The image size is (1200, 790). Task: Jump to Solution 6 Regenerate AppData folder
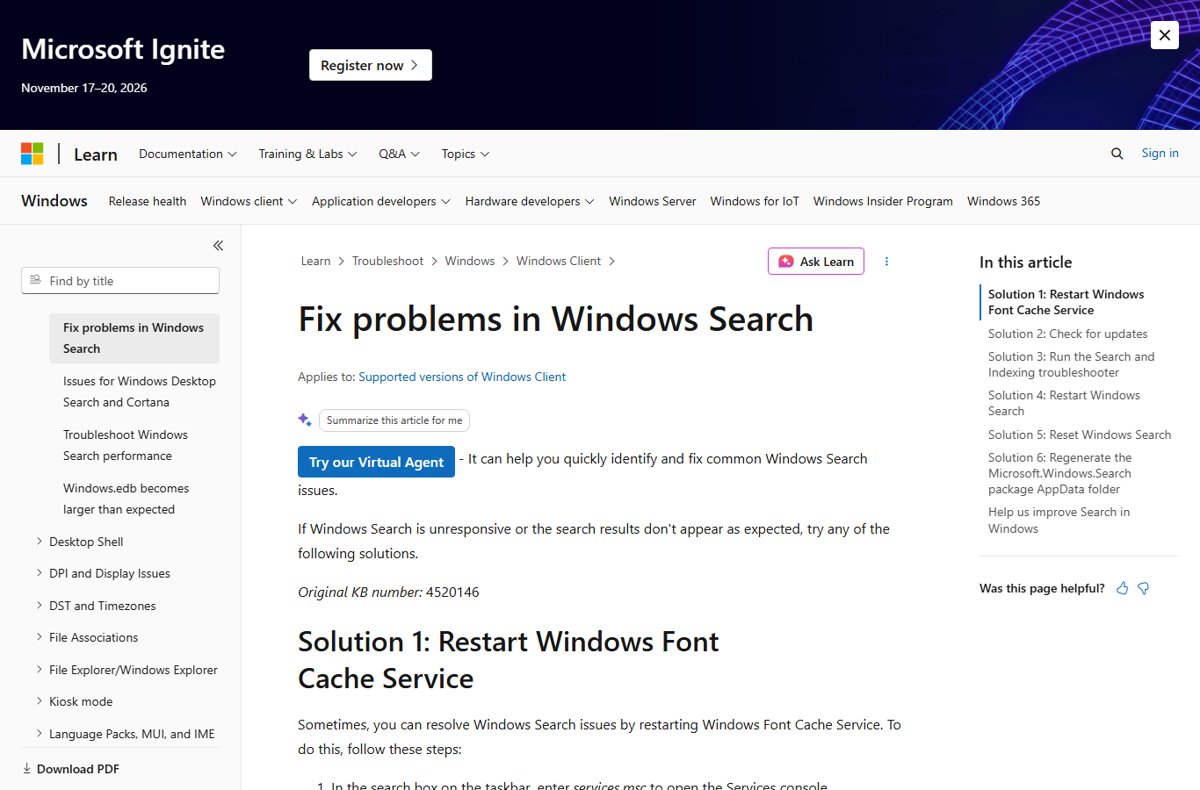tap(1060, 473)
